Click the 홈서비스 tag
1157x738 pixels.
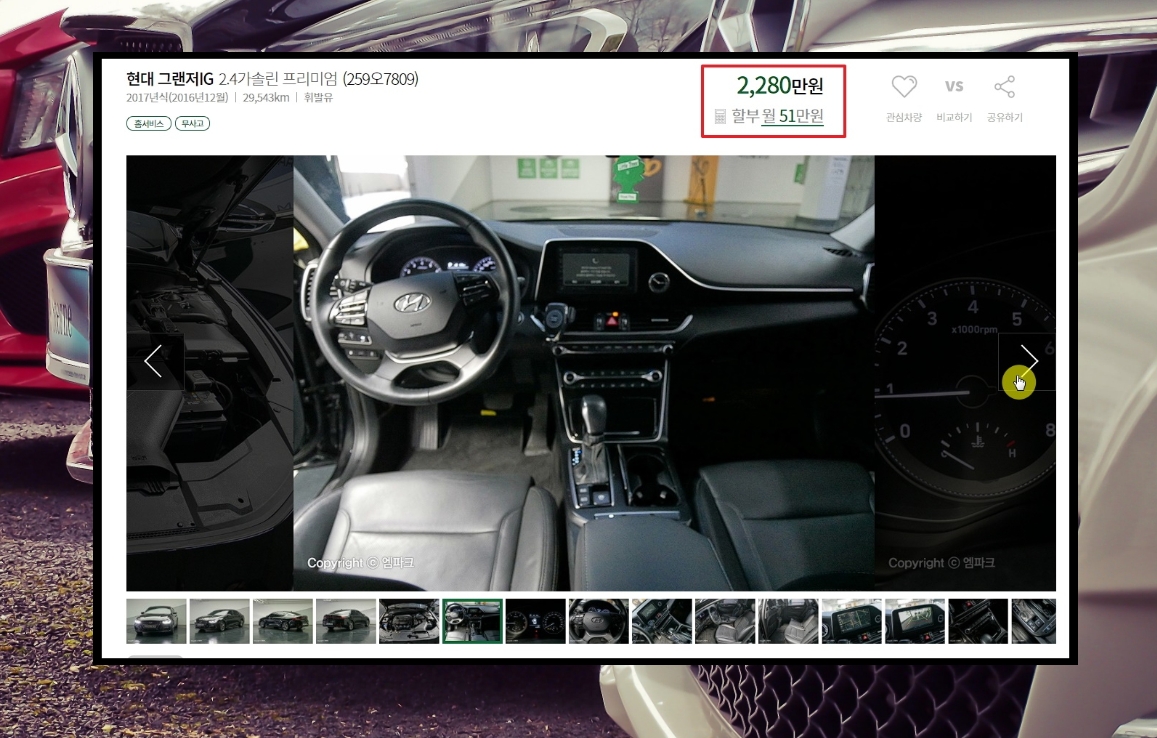tap(149, 124)
